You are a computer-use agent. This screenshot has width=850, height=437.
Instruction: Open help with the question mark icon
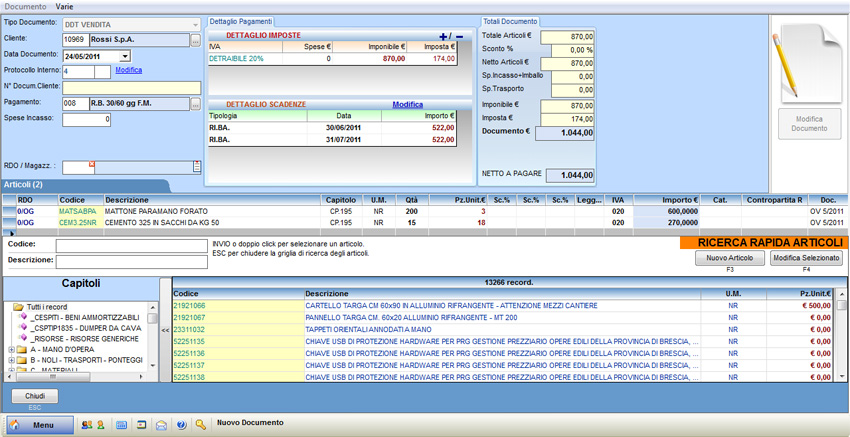pyautogui.click(x=181, y=425)
